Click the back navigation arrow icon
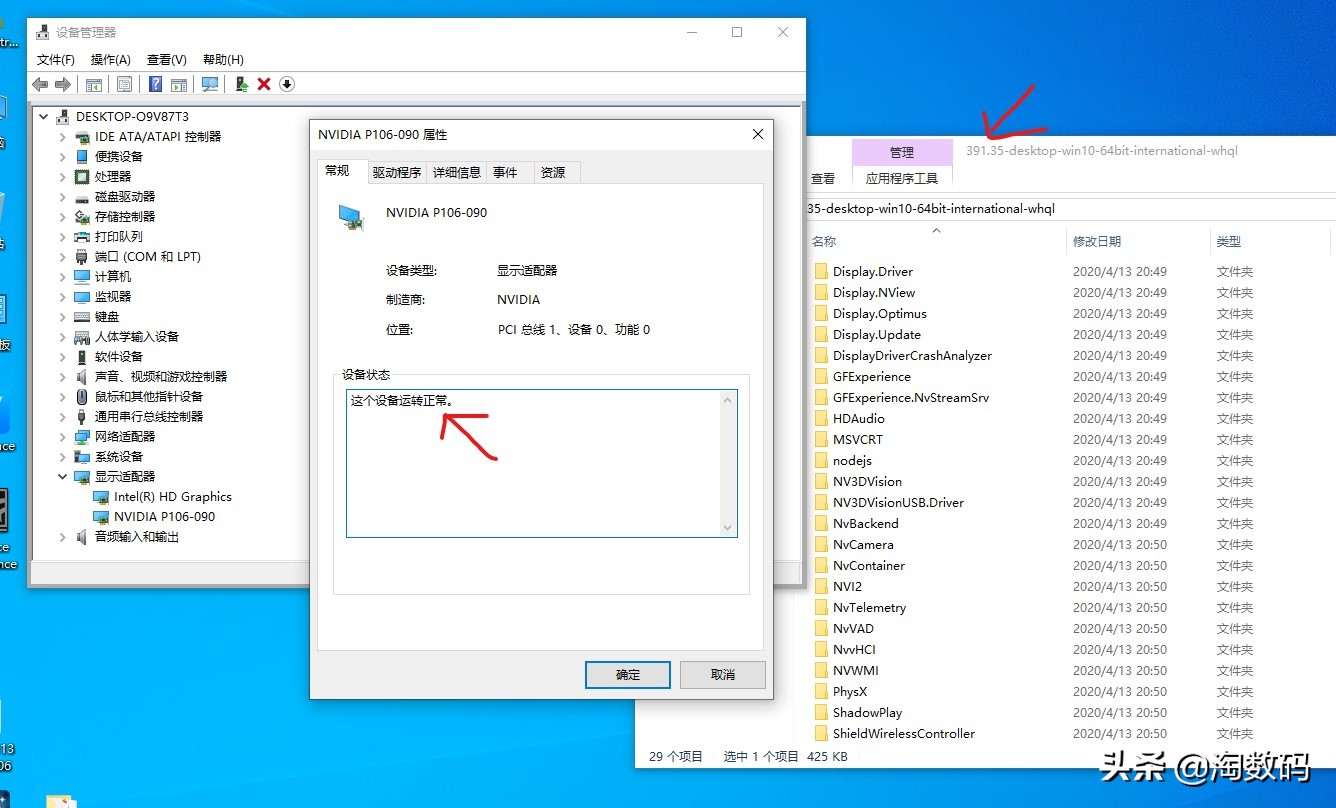The image size is (1336, 808). tap(38, 84)
